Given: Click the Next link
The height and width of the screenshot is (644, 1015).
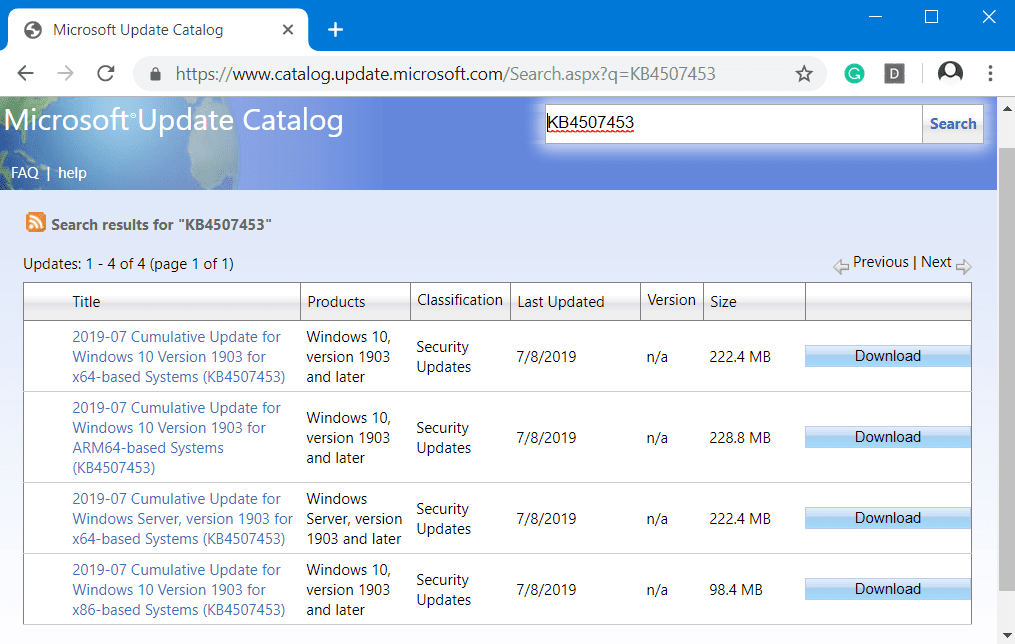Looking at the screenshot, I should click(x=936, y=262).
